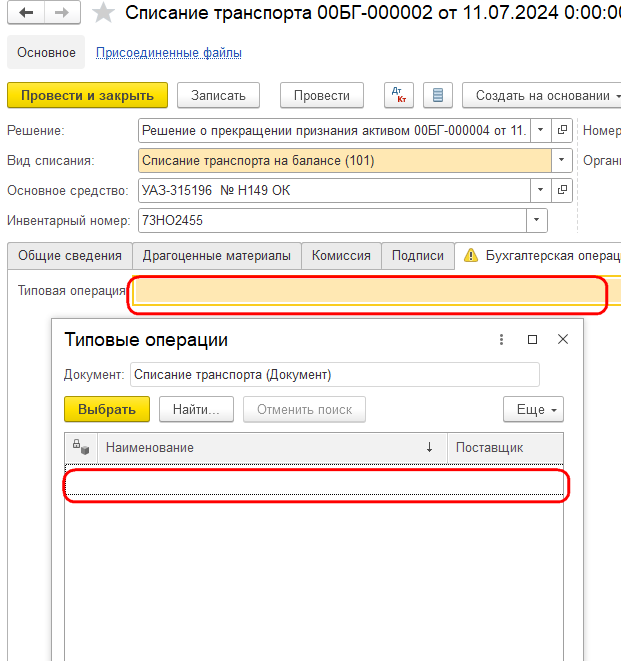Switch to the Драгоценные материалы tab

click(217, 255)
